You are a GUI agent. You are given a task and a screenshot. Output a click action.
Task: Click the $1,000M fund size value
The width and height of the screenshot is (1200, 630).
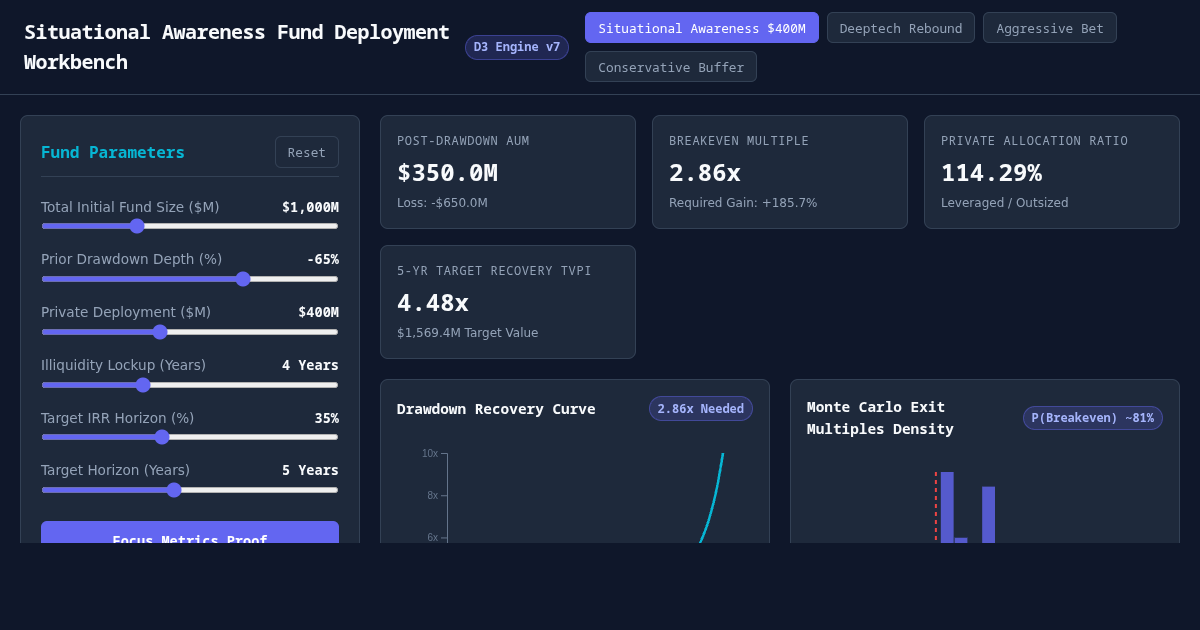[310, 207]
